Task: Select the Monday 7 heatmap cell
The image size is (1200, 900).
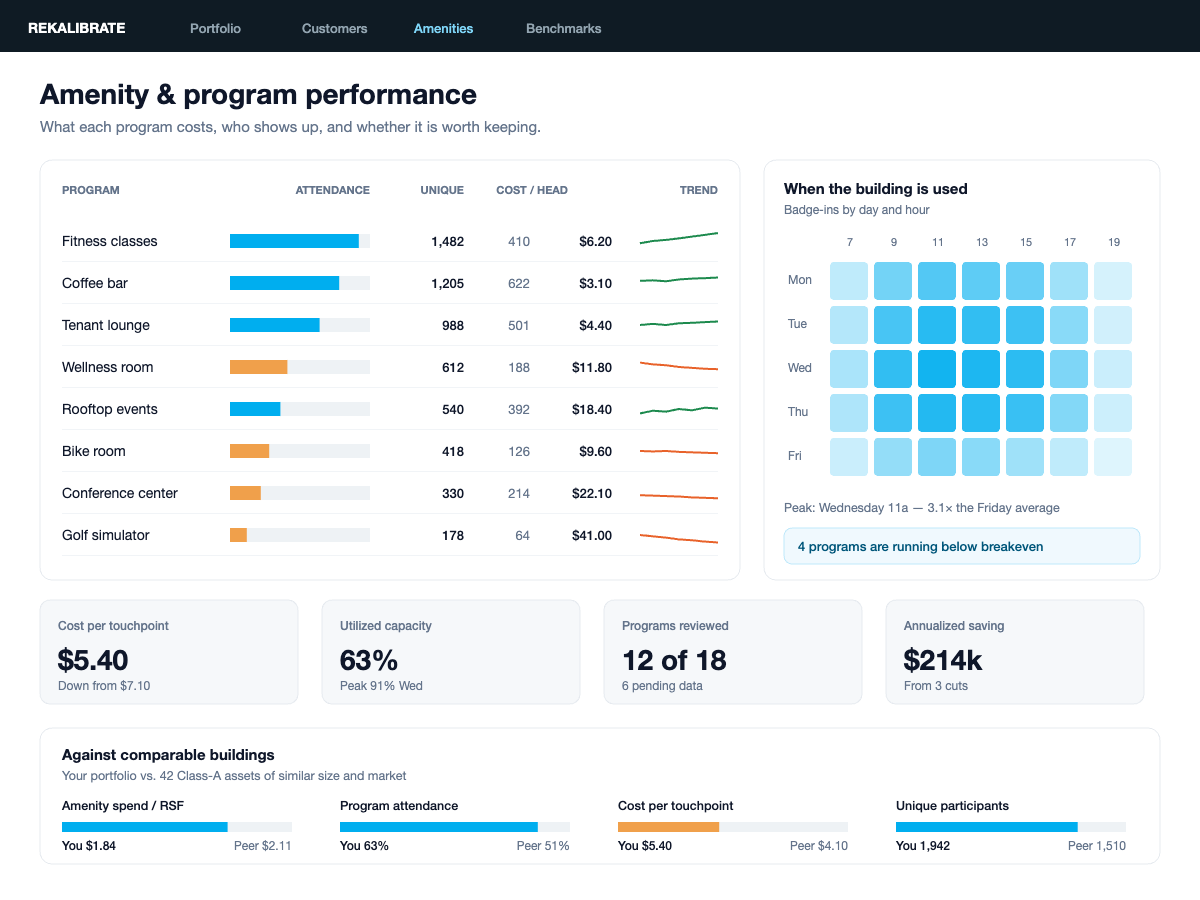Action: click(849, 281)
